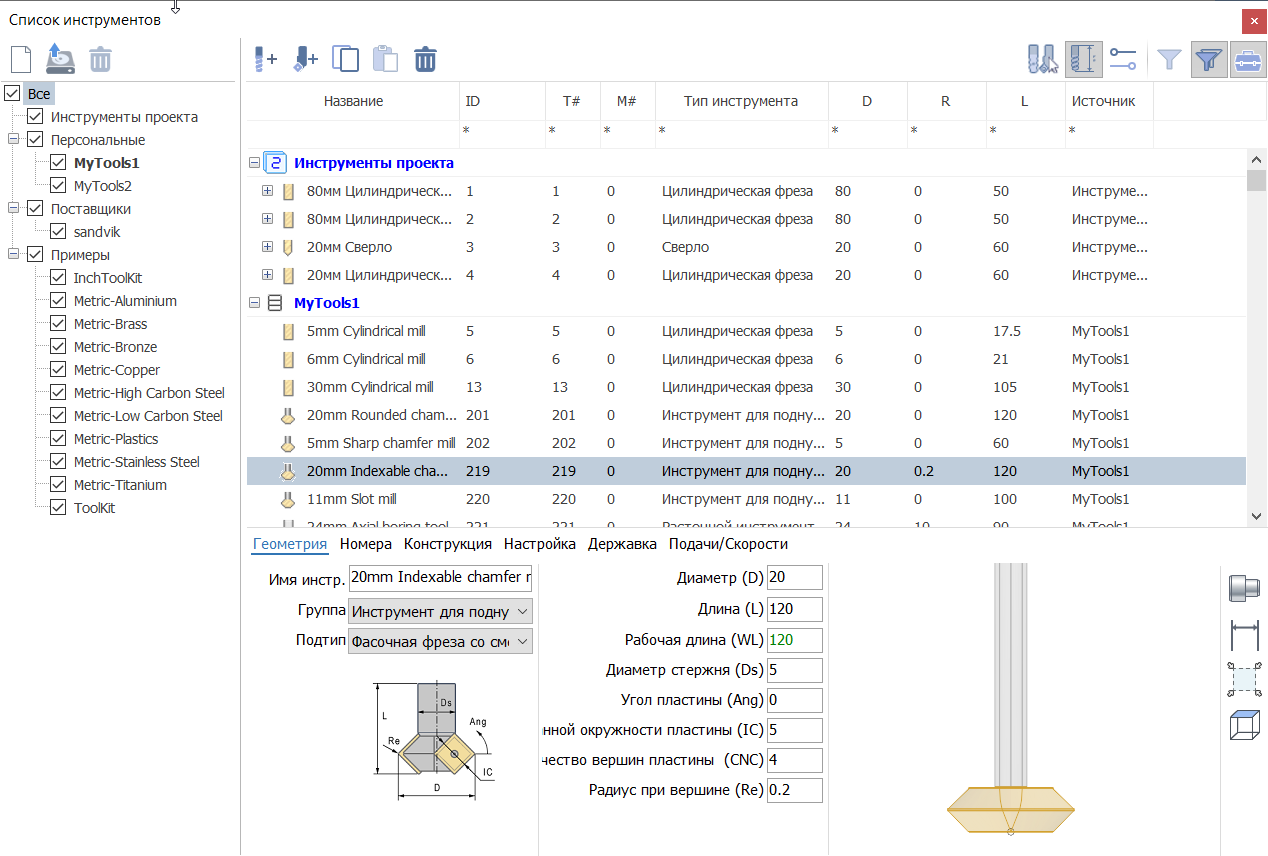Toggle the Metric-Aluminium checkbox
The image size is (1268, 856).
(58, 301)
